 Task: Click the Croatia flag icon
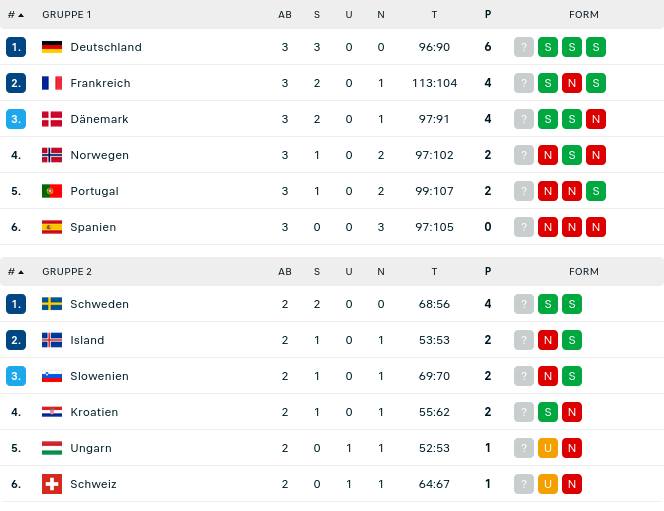tap(52, 412)
